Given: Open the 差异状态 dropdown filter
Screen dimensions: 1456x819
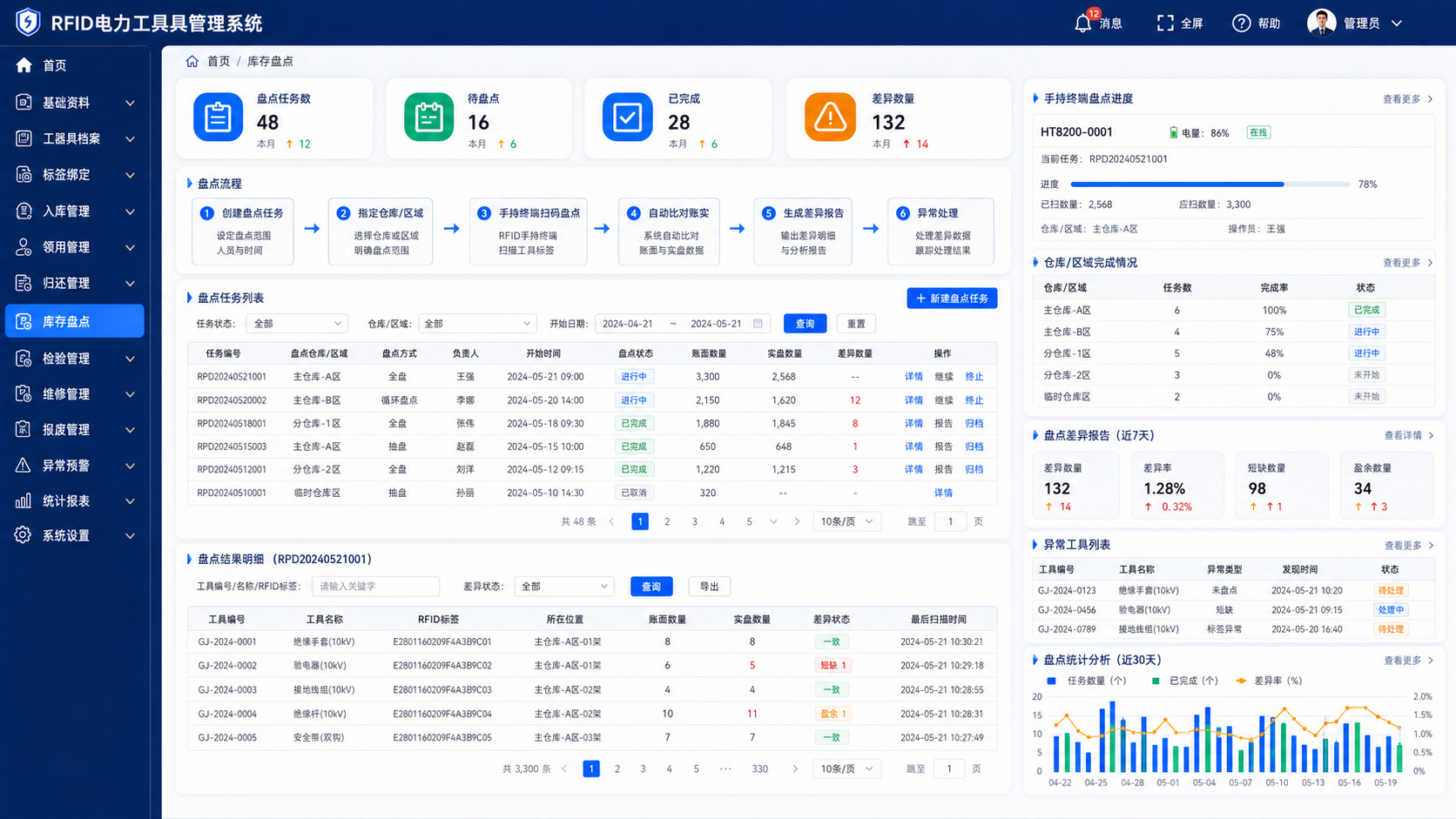Looking at the screenshot, I should click(564, 587).
